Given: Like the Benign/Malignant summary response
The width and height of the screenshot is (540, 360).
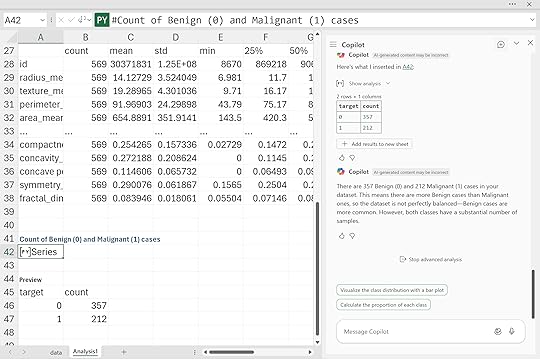Looking at the screenshot, I should (342, 236).
